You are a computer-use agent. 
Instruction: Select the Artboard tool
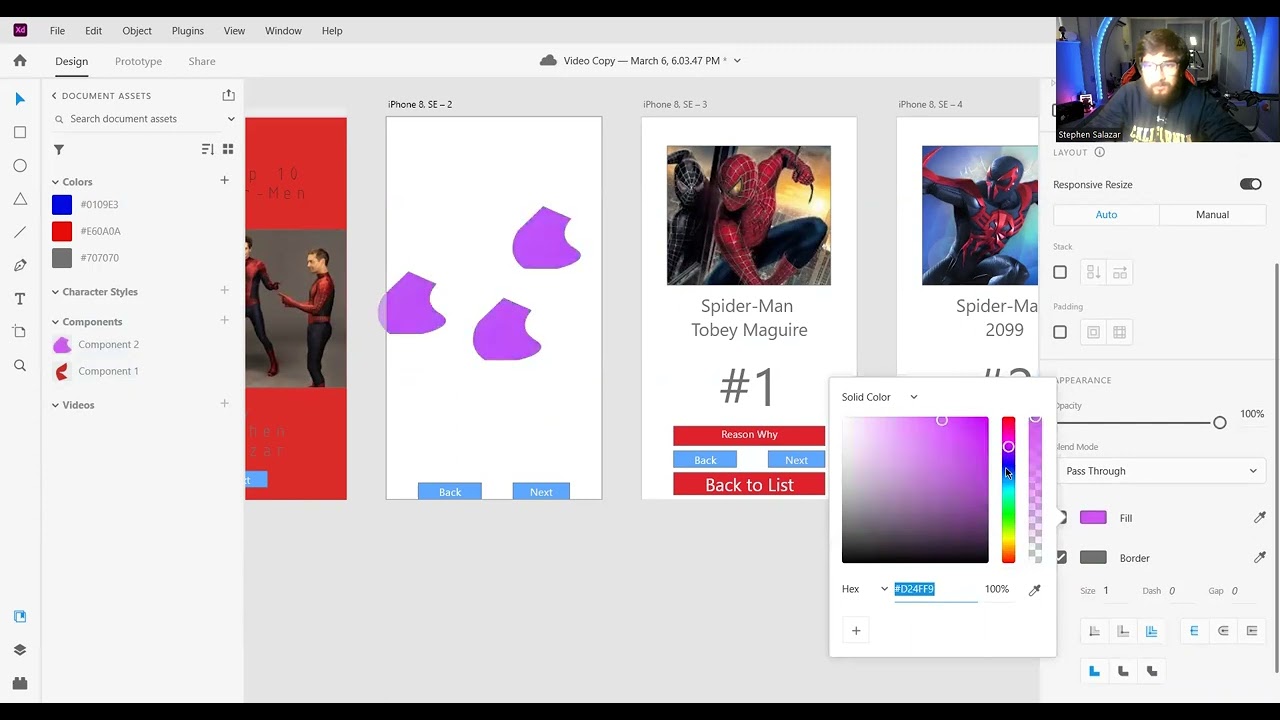point(20,332)
